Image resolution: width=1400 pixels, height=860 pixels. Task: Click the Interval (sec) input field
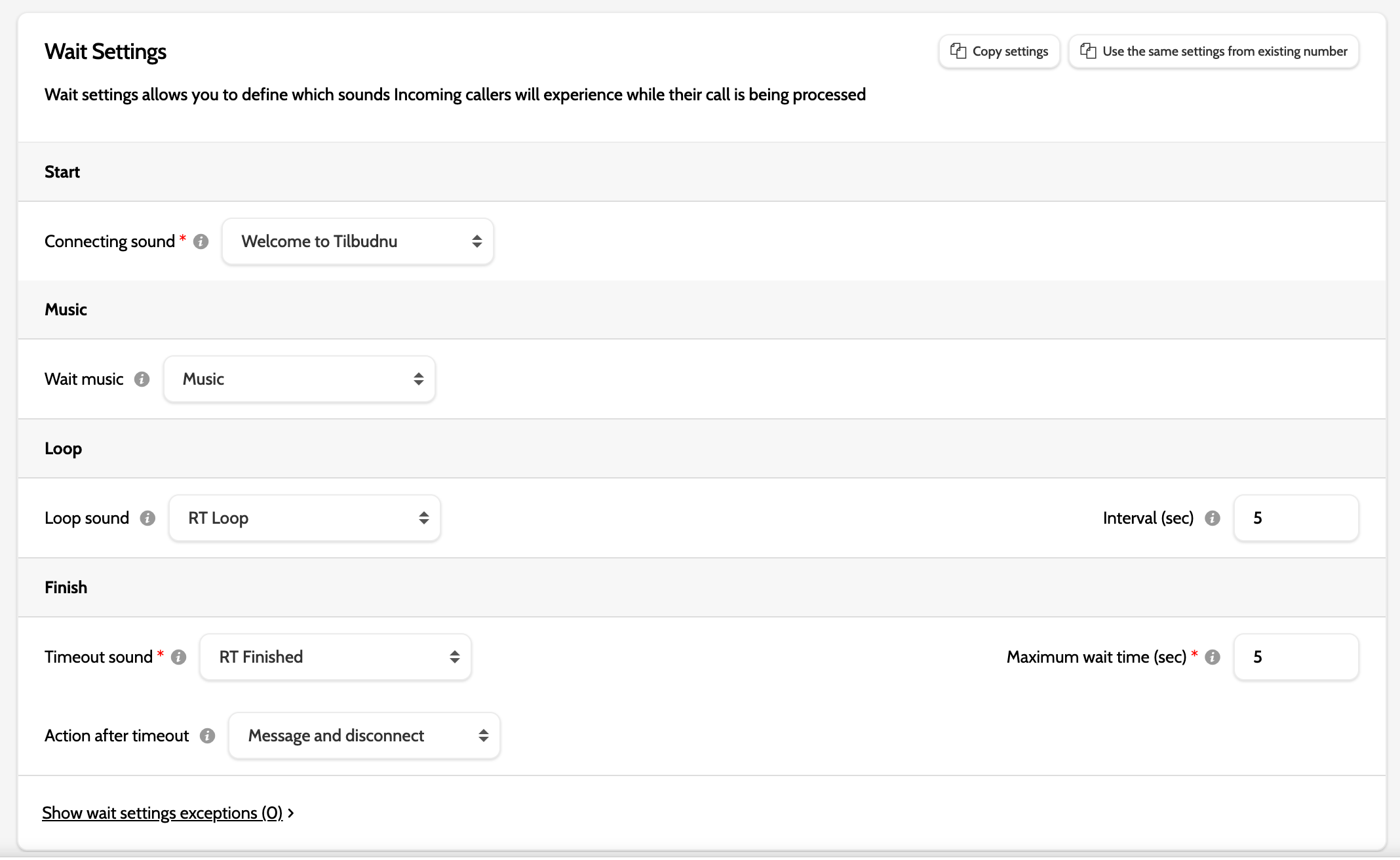1296,518
